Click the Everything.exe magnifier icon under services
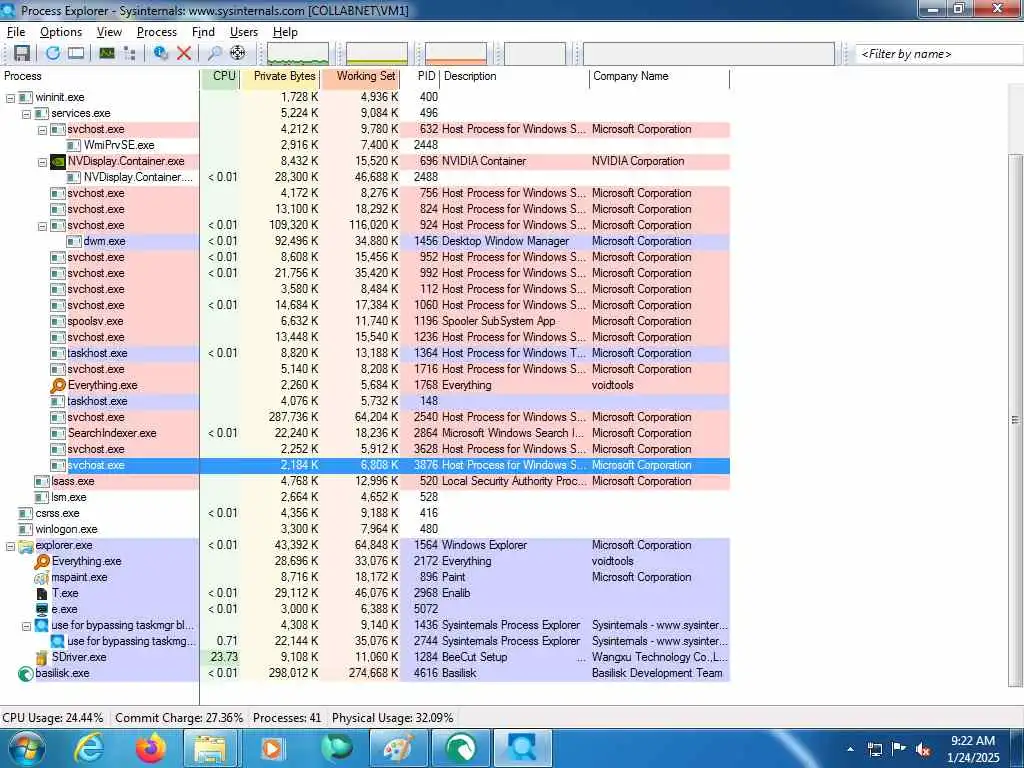This screenshot has height=768, width=1024. click(58, 385)
